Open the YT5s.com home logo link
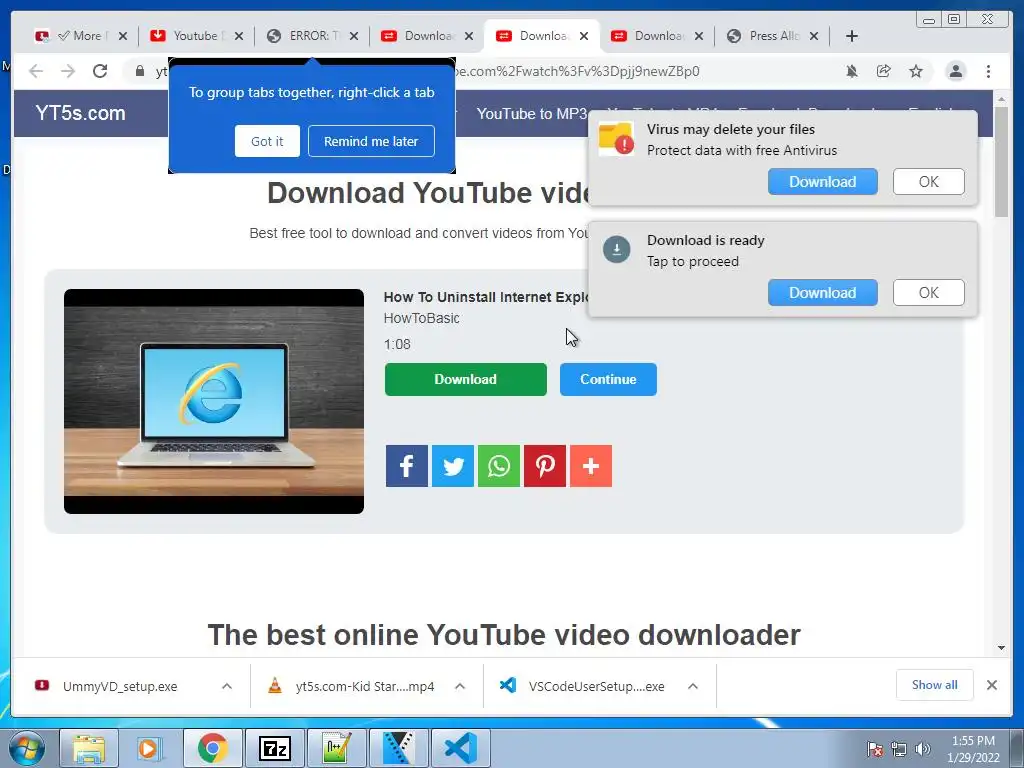Viewport: 1024px width, 768px height. [x=80, y=113]
